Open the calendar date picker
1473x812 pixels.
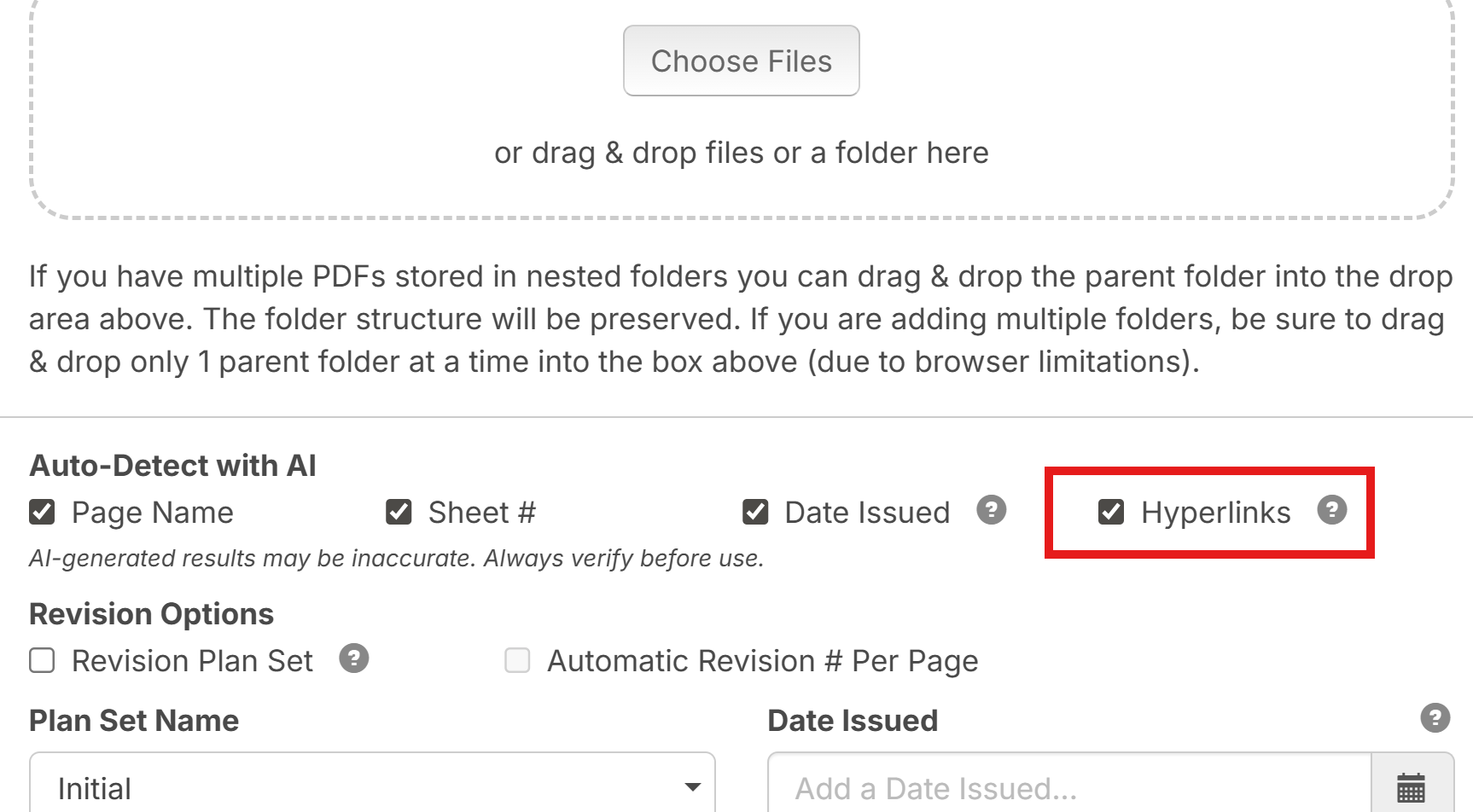coord(1411,786)
